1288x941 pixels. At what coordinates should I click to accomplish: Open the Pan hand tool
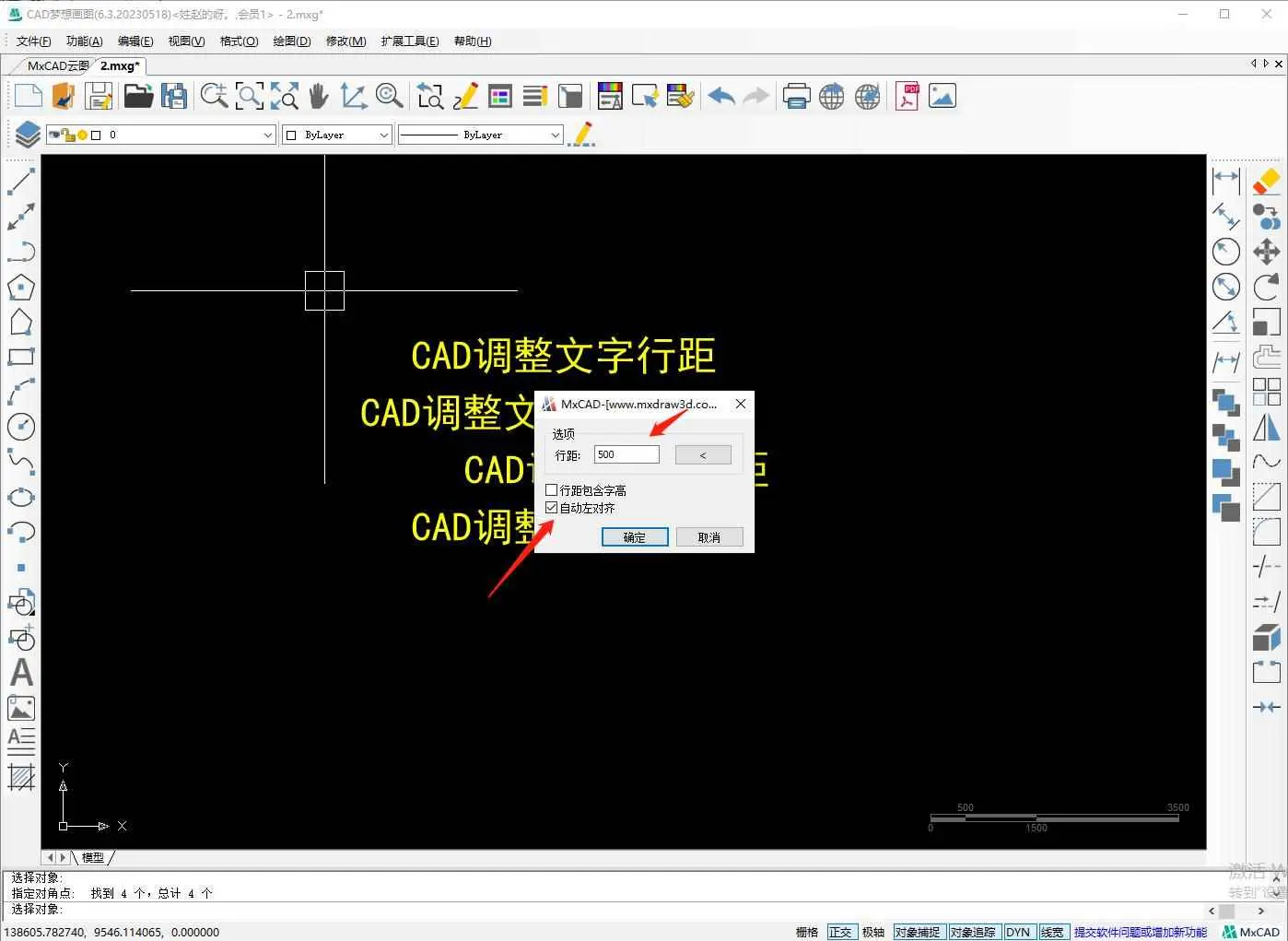[x=319, y=97]
